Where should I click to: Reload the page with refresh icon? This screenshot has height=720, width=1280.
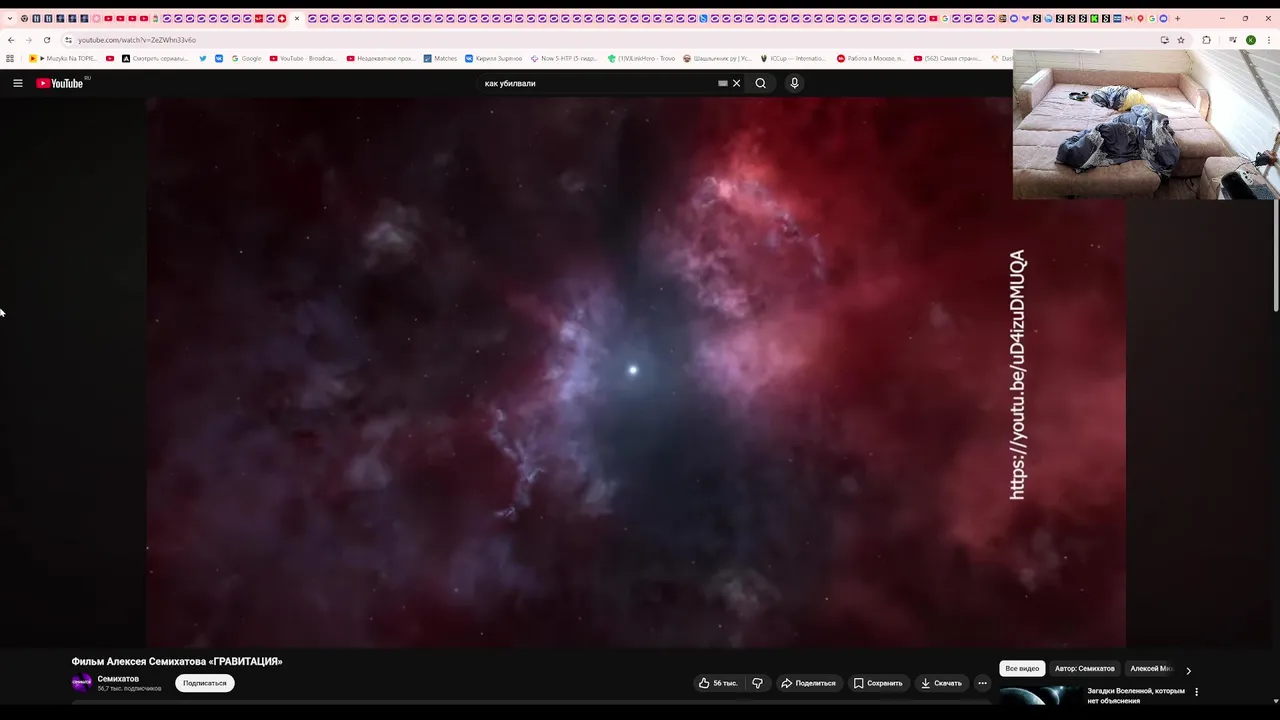coord(46,40)
